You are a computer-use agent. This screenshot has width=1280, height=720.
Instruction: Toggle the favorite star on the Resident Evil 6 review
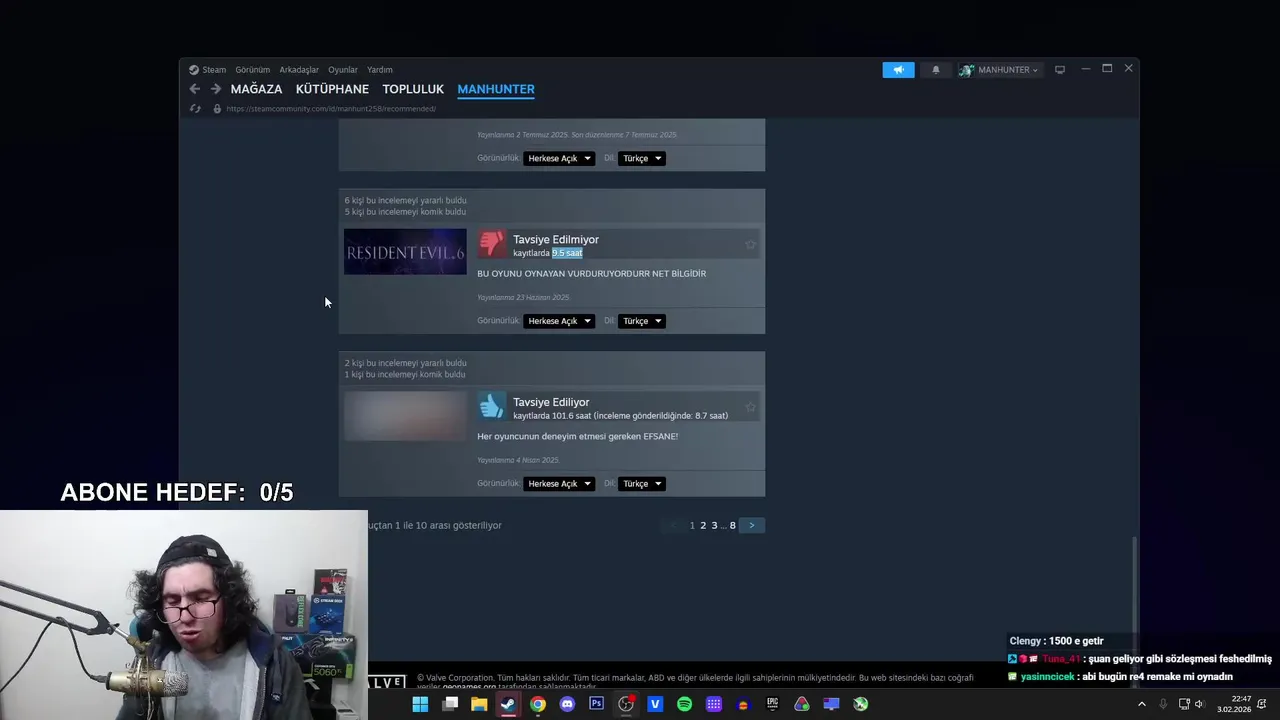[x=750, y=245]
